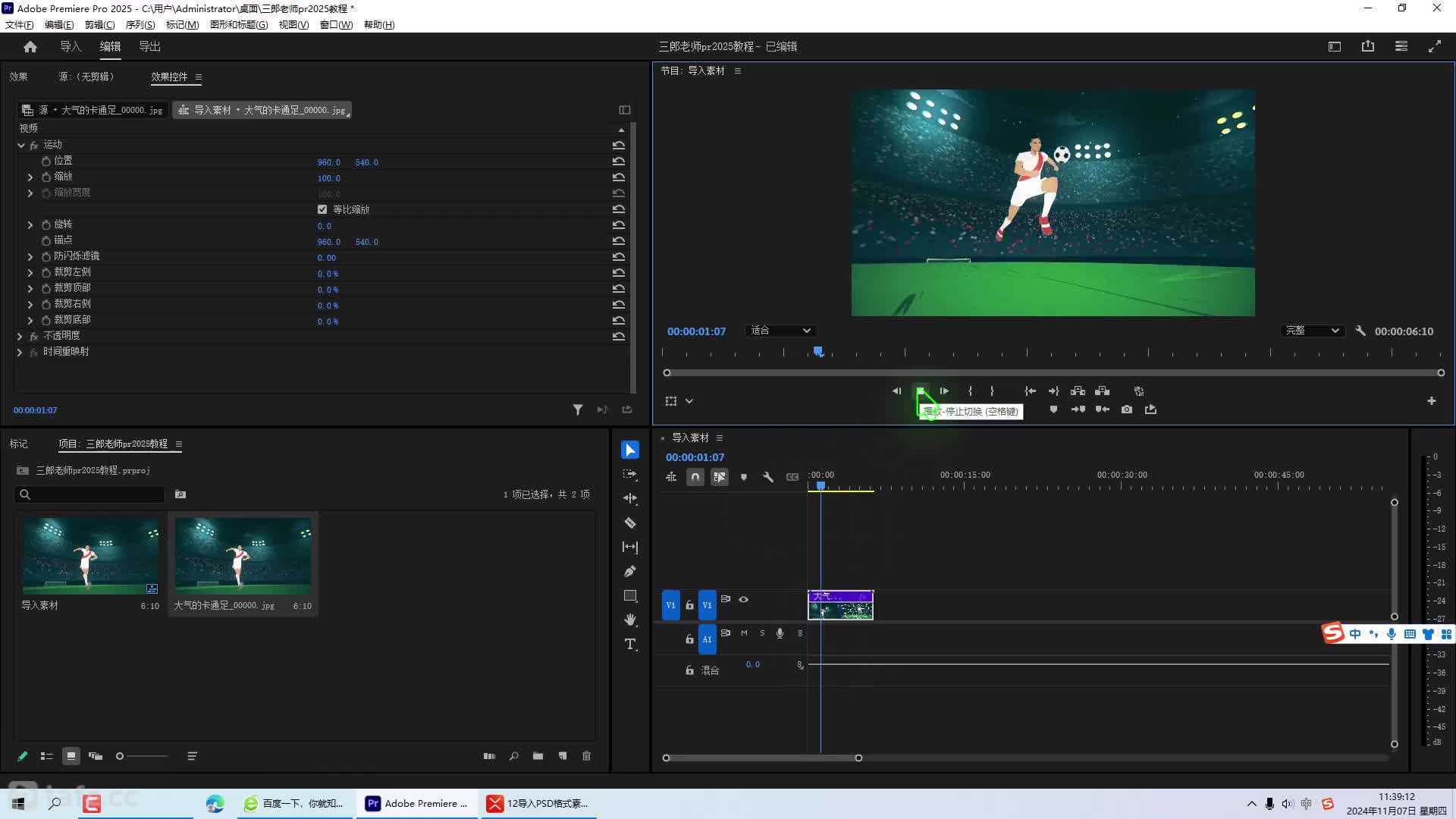Switch to 导入 workspace

71,46
